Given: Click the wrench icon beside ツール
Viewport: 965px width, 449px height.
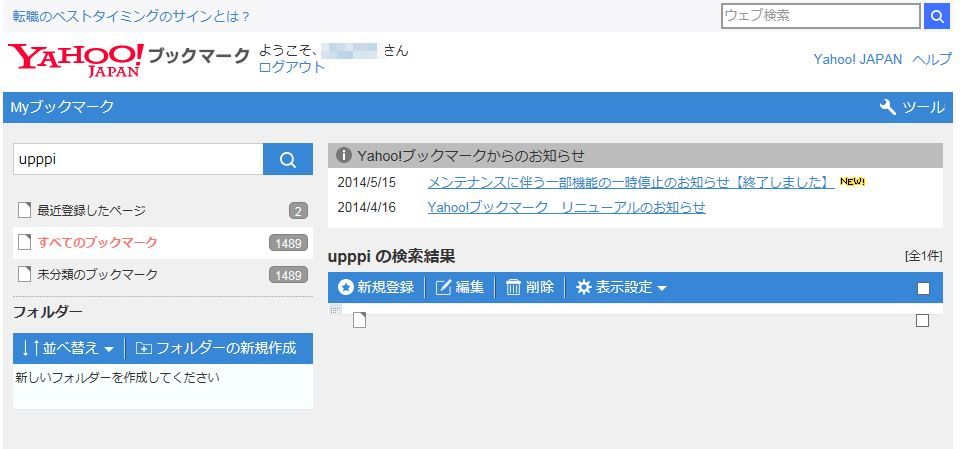Looking at the screenshot, I should click(x=887, y=108).
